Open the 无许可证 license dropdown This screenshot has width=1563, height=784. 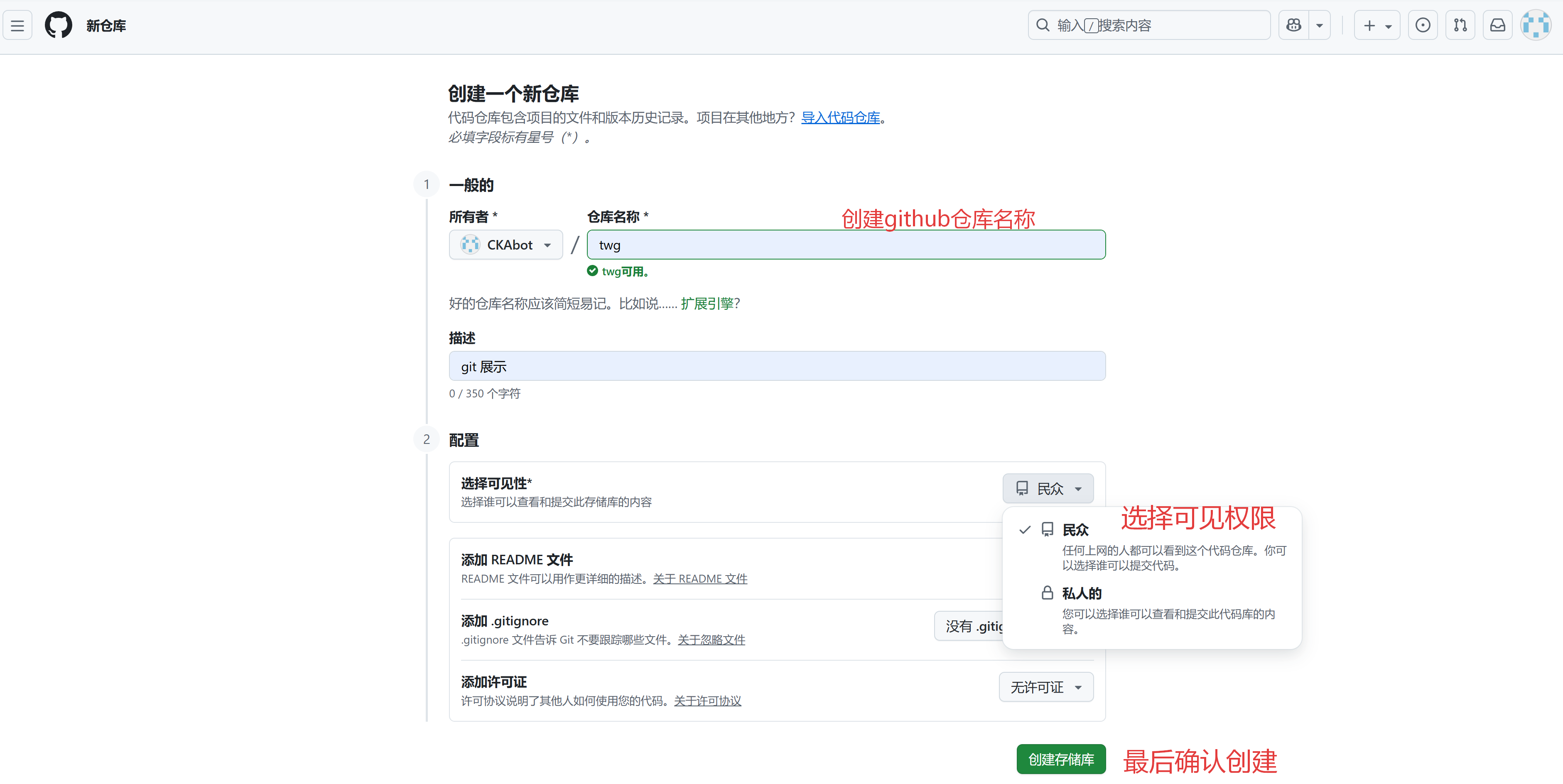tap(1046, 687)
